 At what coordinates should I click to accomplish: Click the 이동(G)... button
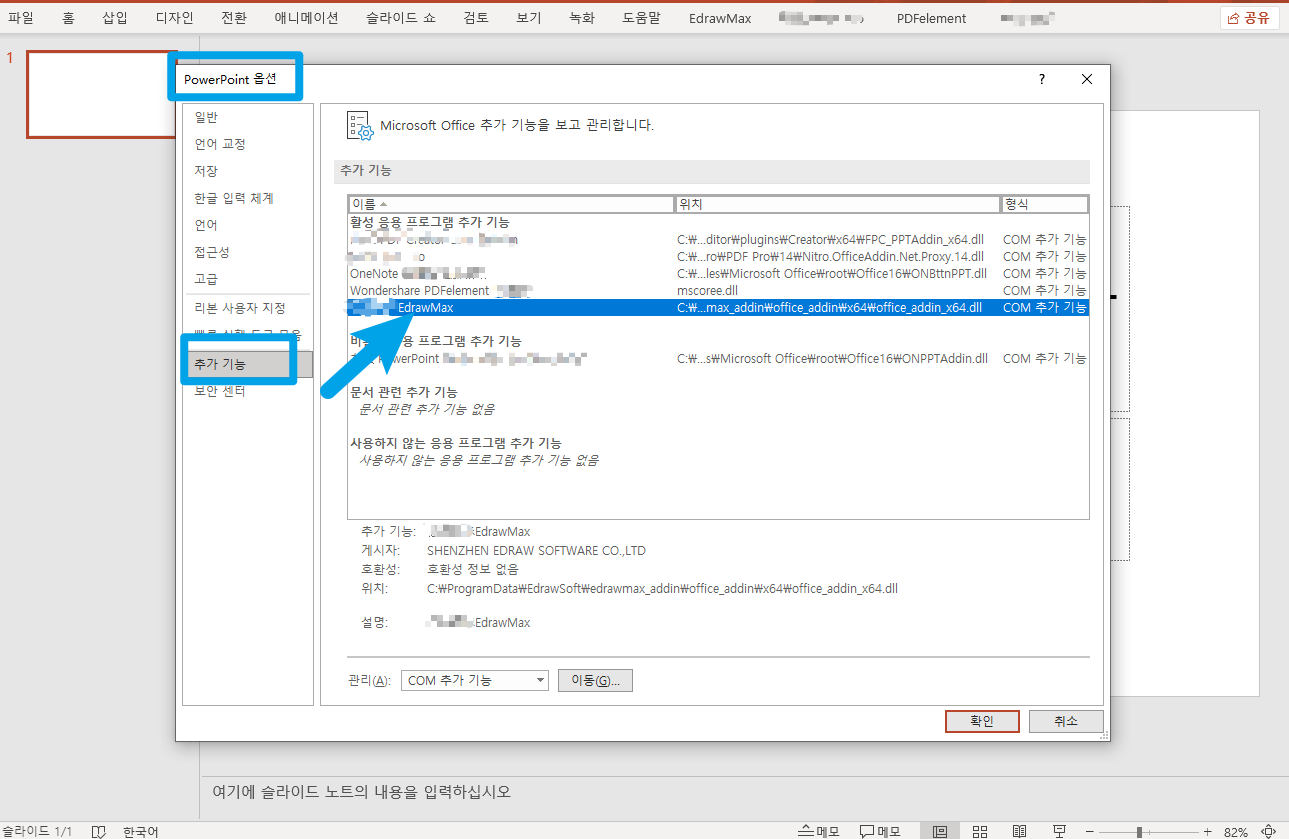tap(595, 680)
